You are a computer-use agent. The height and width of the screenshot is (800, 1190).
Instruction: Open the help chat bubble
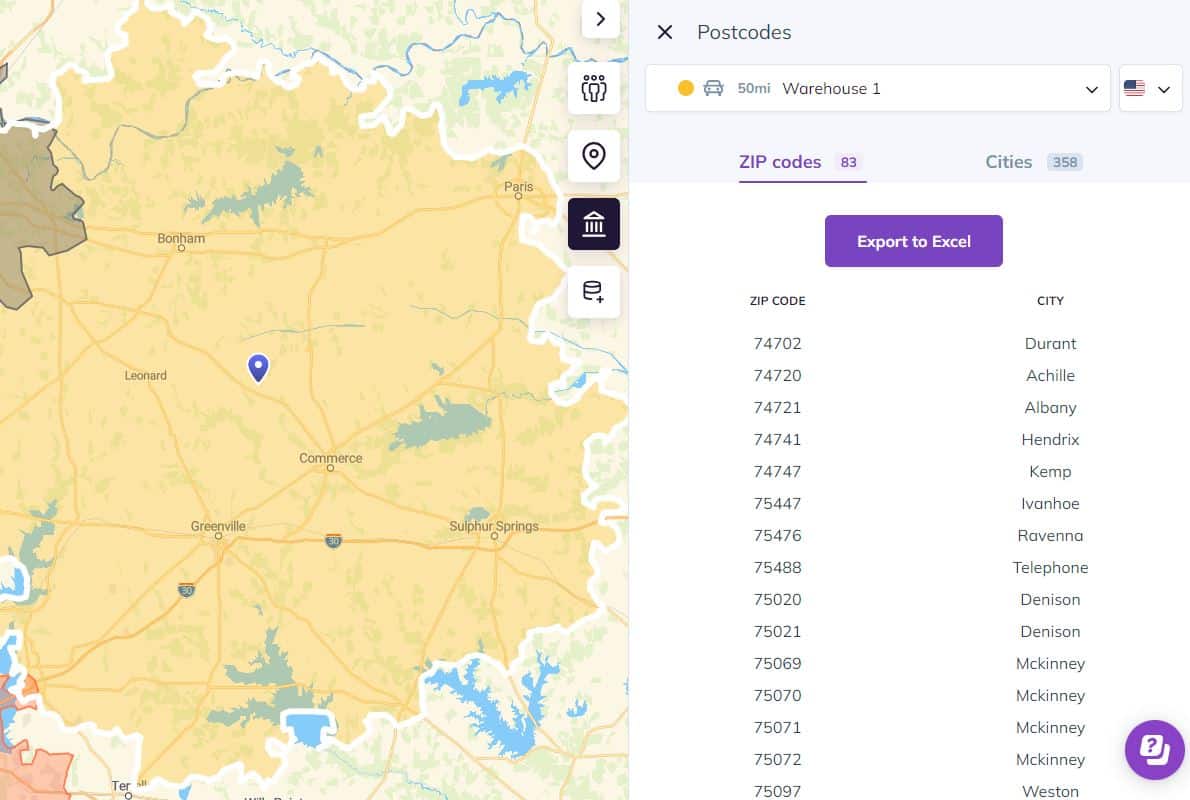[x=1154, y=749]
